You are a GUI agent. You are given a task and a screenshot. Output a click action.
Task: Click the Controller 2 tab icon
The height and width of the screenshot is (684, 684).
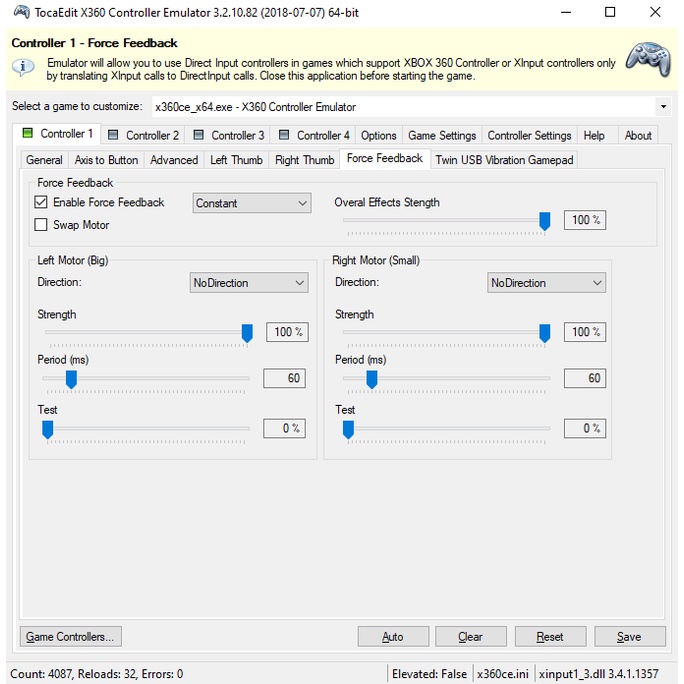pos(113,135)
